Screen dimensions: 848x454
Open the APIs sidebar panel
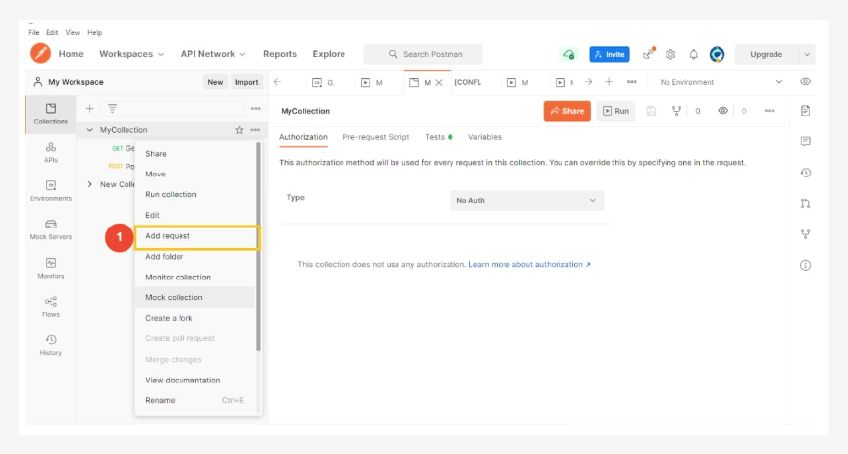click(51, 153)
